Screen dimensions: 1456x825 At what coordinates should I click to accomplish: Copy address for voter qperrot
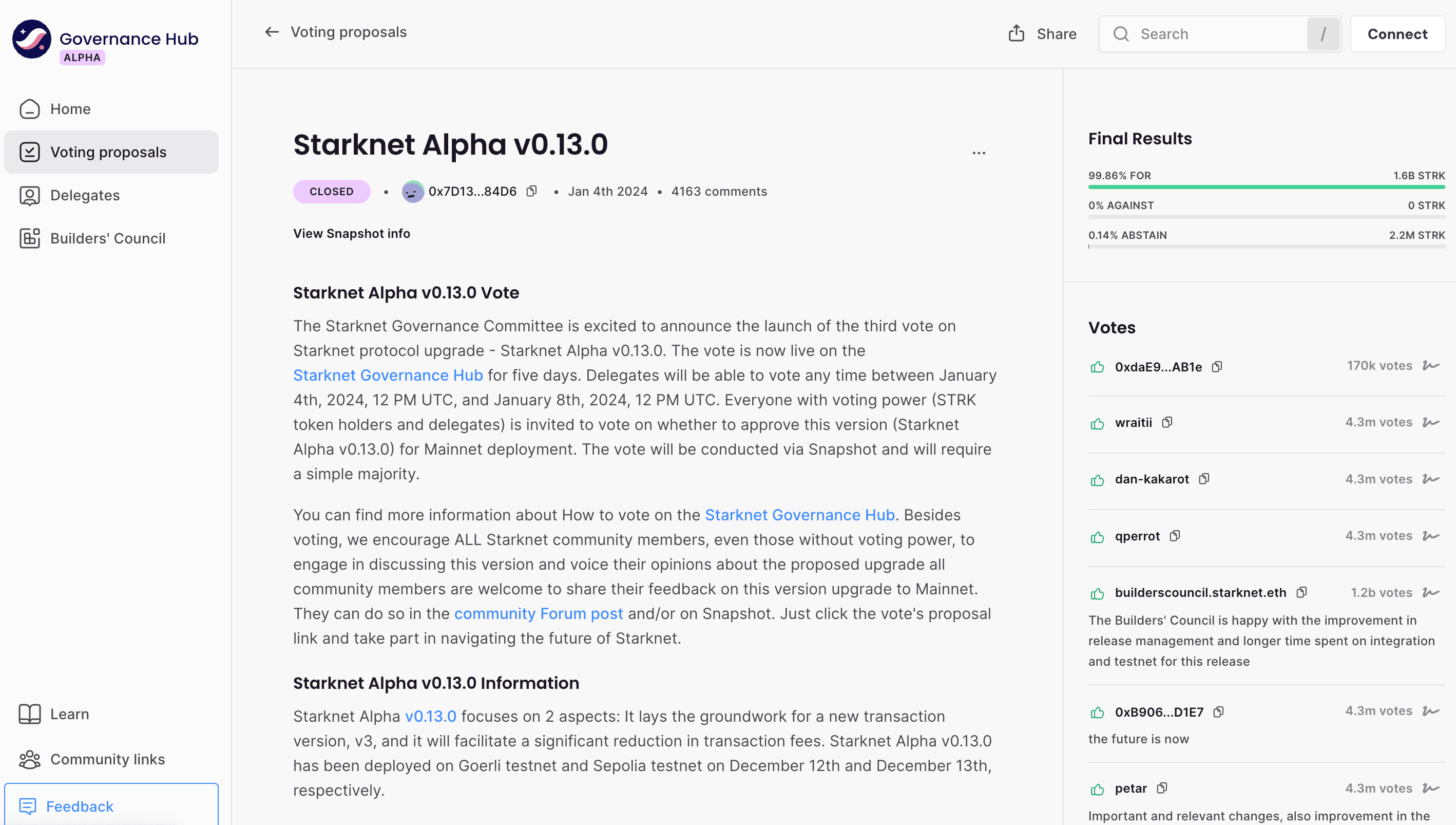point(1175,535)
